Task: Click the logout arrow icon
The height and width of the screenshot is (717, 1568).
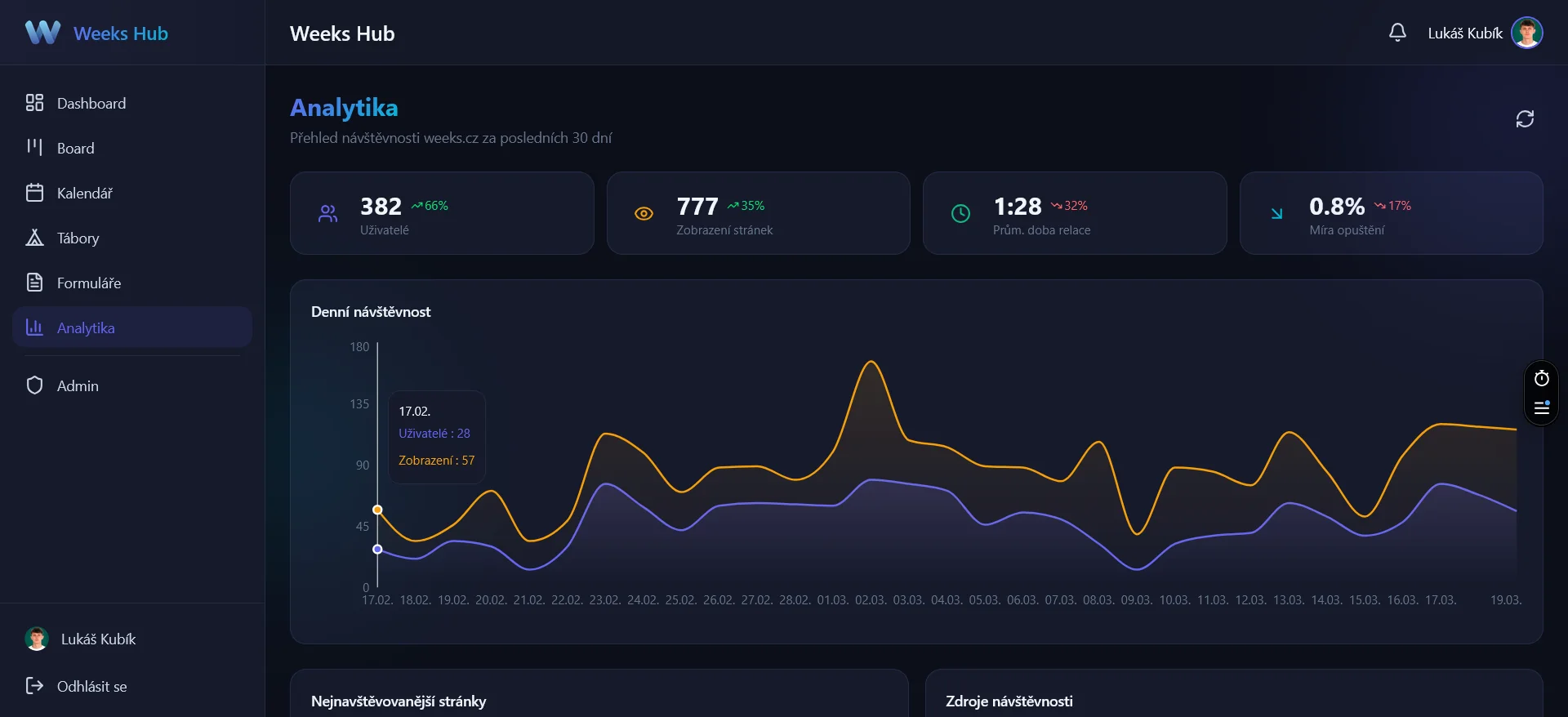Action: coord(34,685)
